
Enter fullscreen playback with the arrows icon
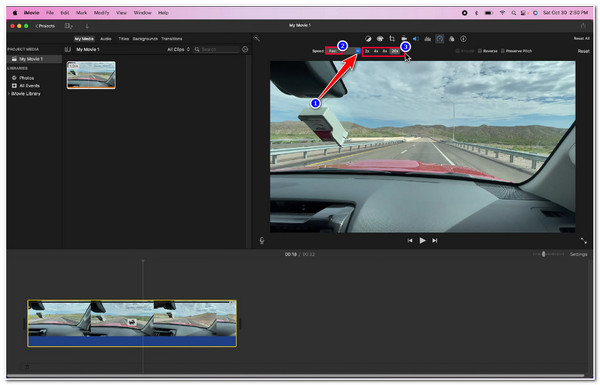584,240
